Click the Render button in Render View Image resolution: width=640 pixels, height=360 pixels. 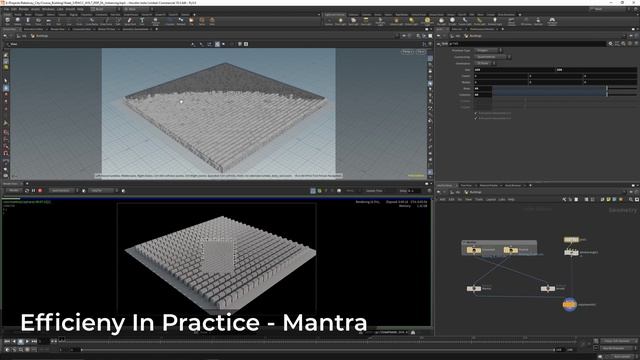tap(13, 191)
